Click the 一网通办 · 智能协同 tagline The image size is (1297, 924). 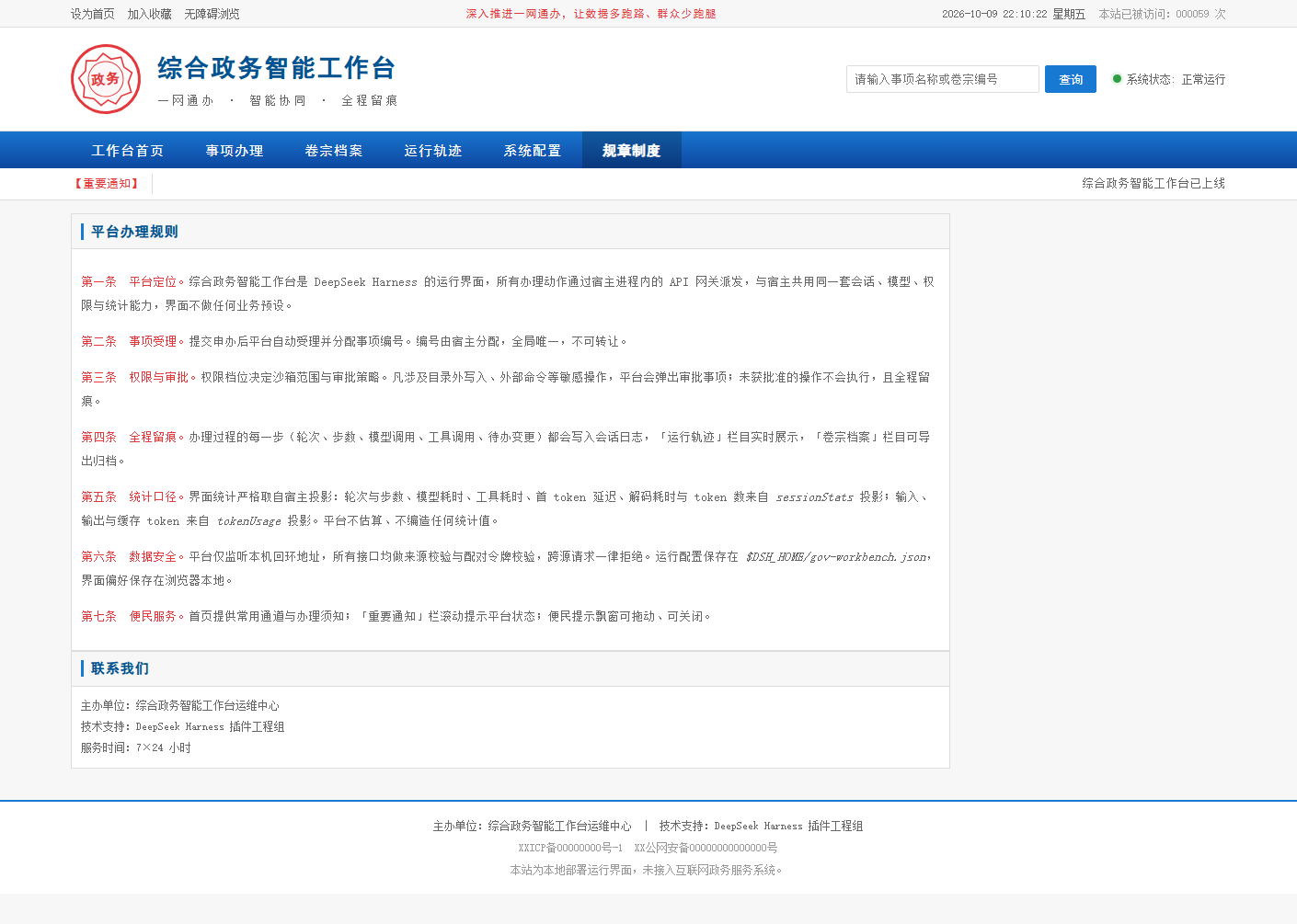(278, 101)
